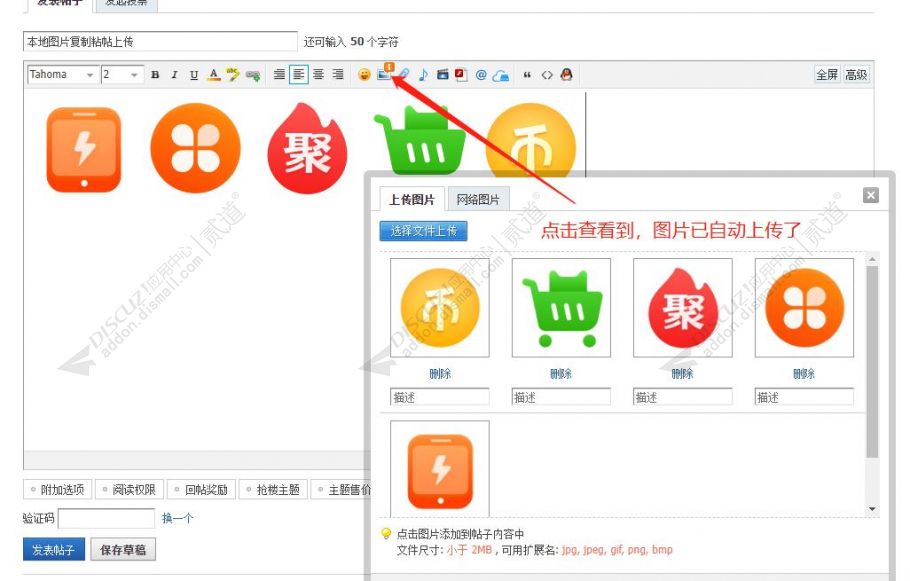Click the QQ penguin icon in toolbar
The image size is (910, 581).
pyautogui.click(x=567, y=75)
